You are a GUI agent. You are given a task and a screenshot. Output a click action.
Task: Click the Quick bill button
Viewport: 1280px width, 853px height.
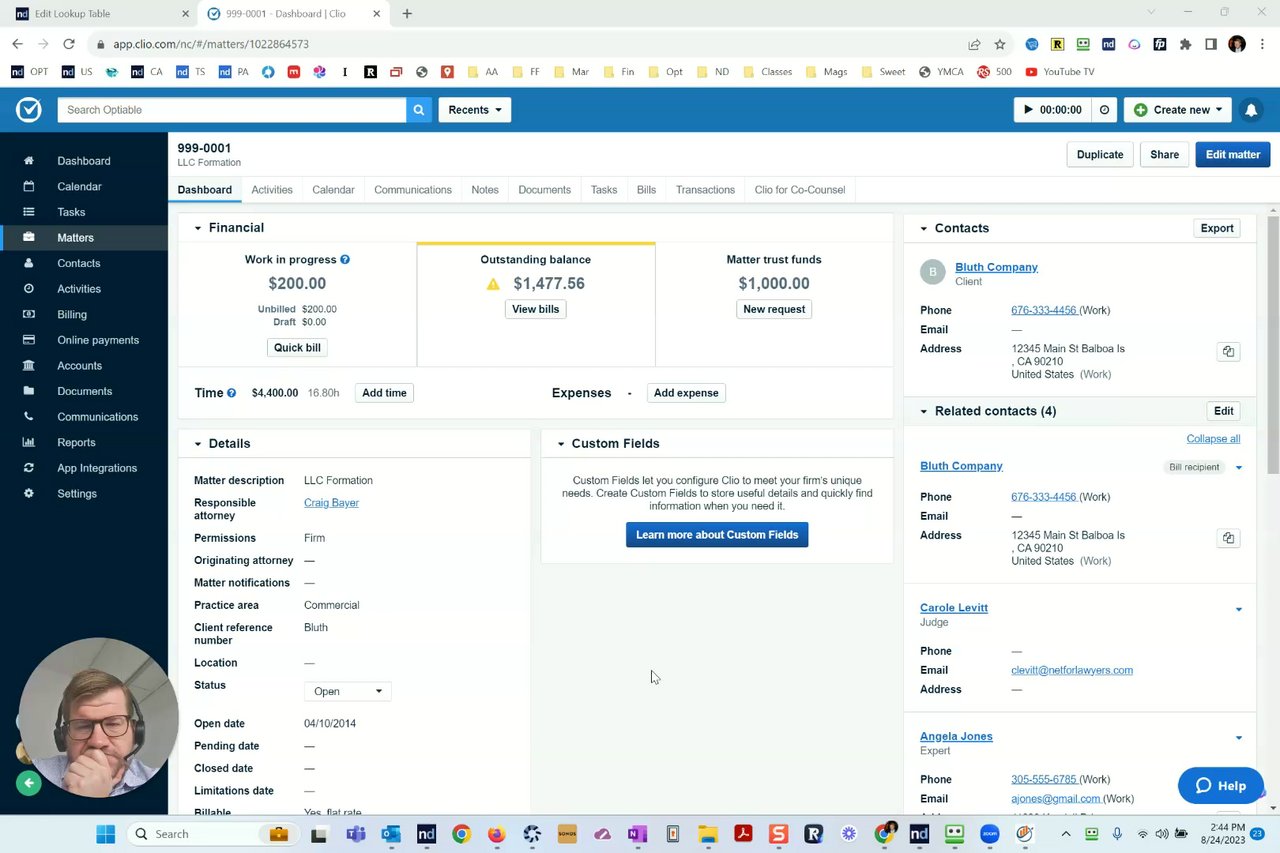pos(297,348)
